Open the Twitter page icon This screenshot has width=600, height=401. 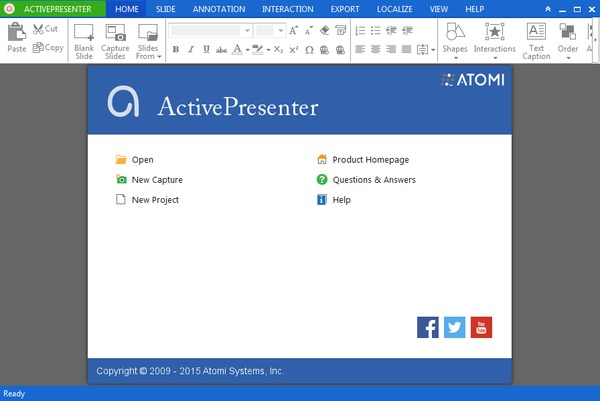tap(454, 327)
